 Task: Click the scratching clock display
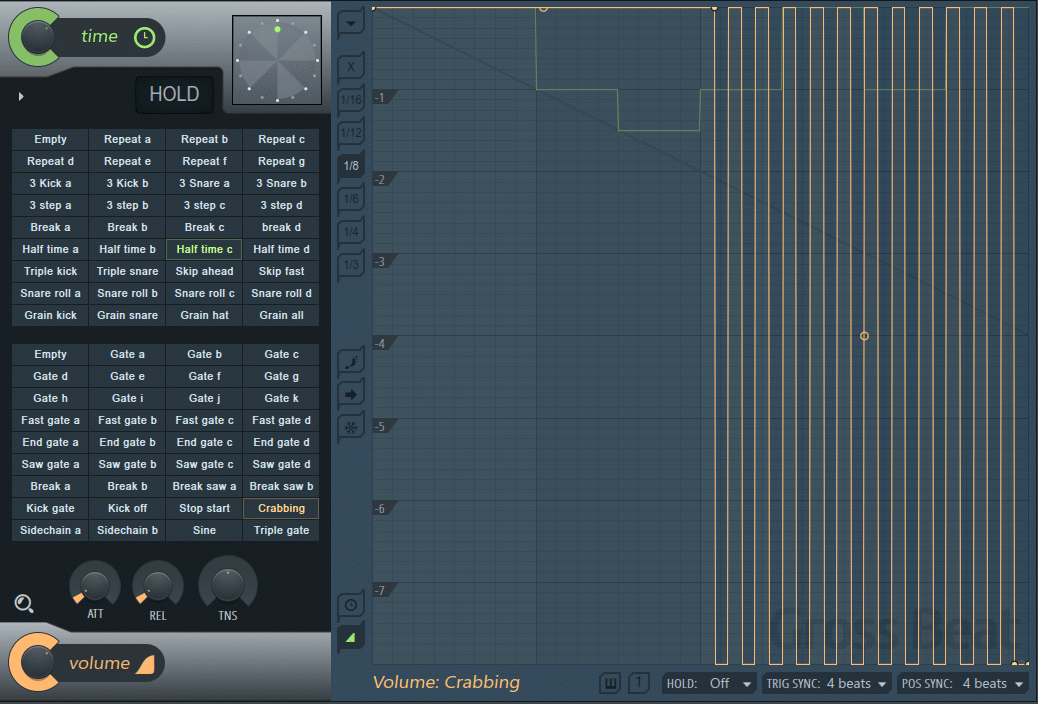(x=277, y=60)
